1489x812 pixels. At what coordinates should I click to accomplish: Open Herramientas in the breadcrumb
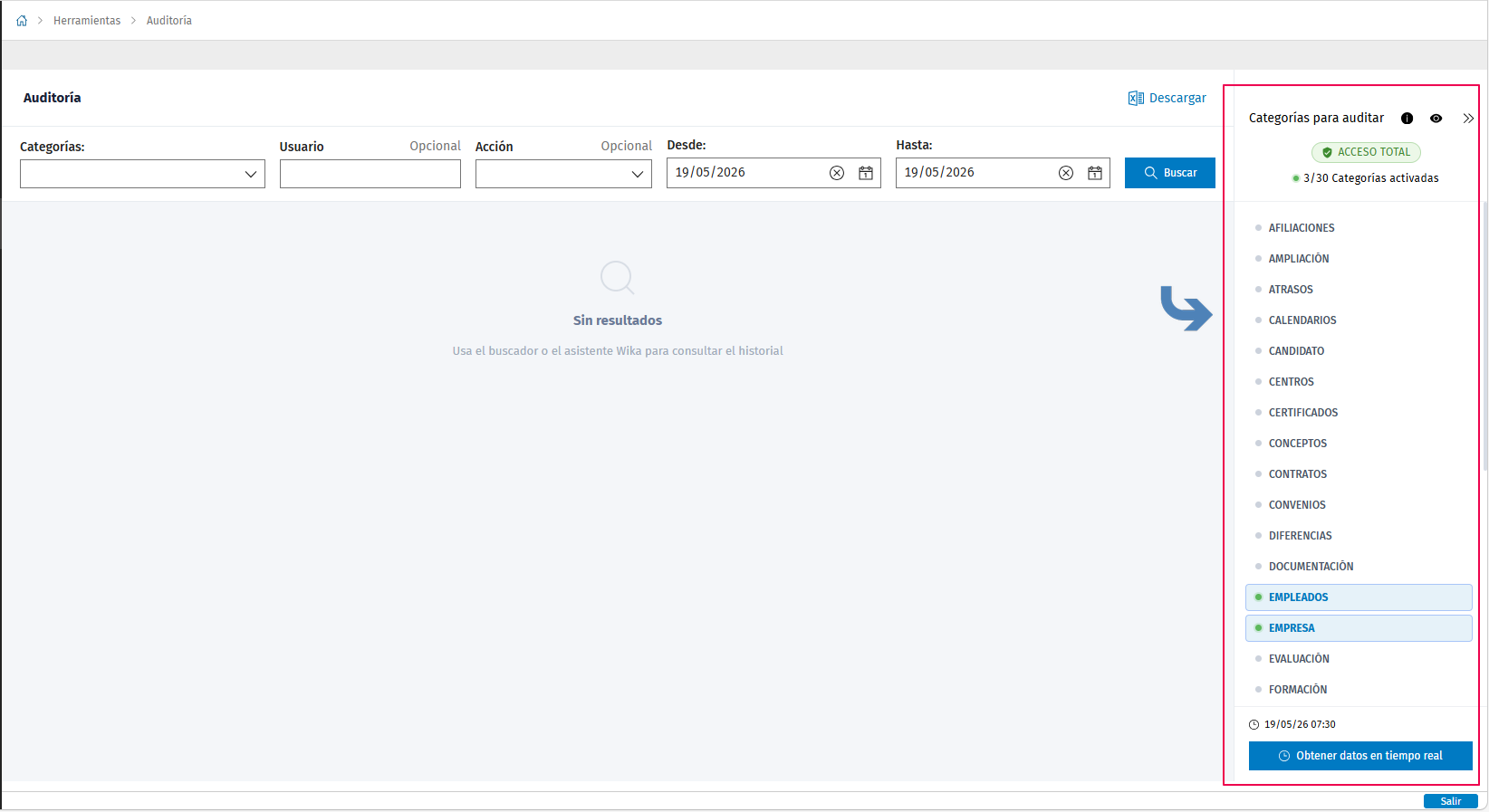click(x=87, y=21)
